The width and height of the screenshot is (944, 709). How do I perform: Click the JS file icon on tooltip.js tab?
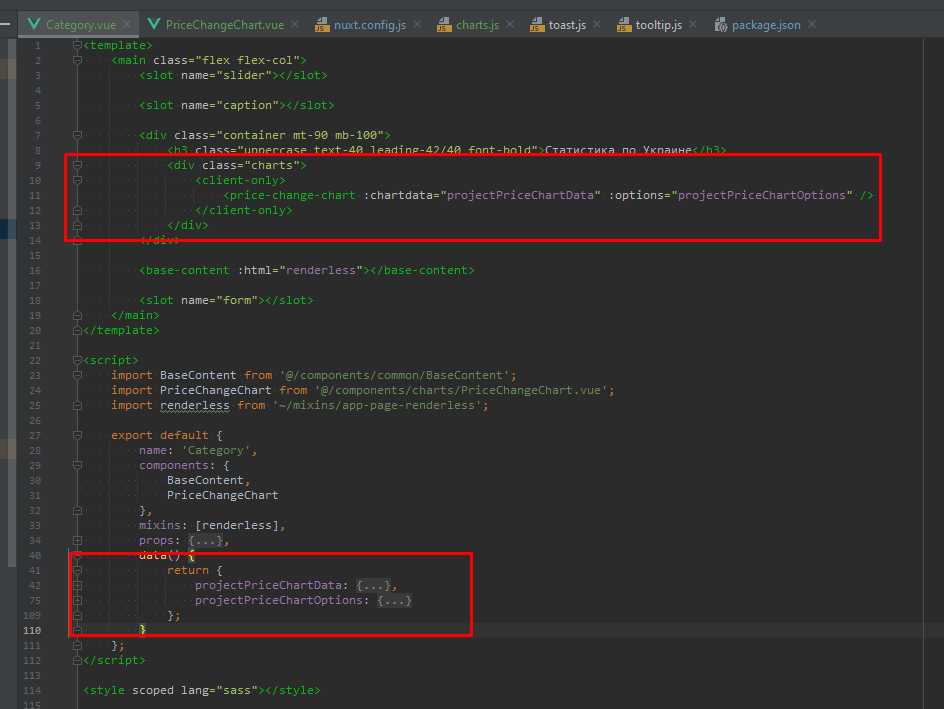[624, 25]
